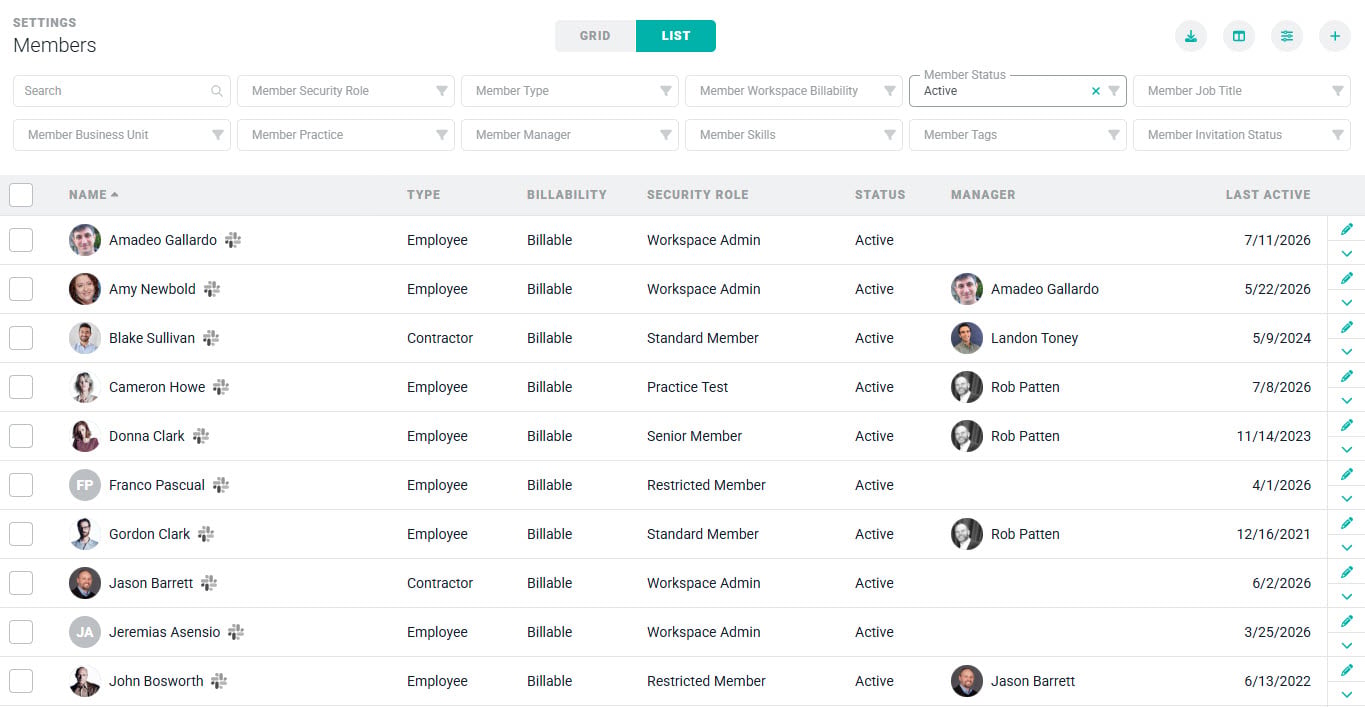Click Slack icon beside John Bosworth
This screenshot has height=707, width=1365.
(x=219, y=681)
